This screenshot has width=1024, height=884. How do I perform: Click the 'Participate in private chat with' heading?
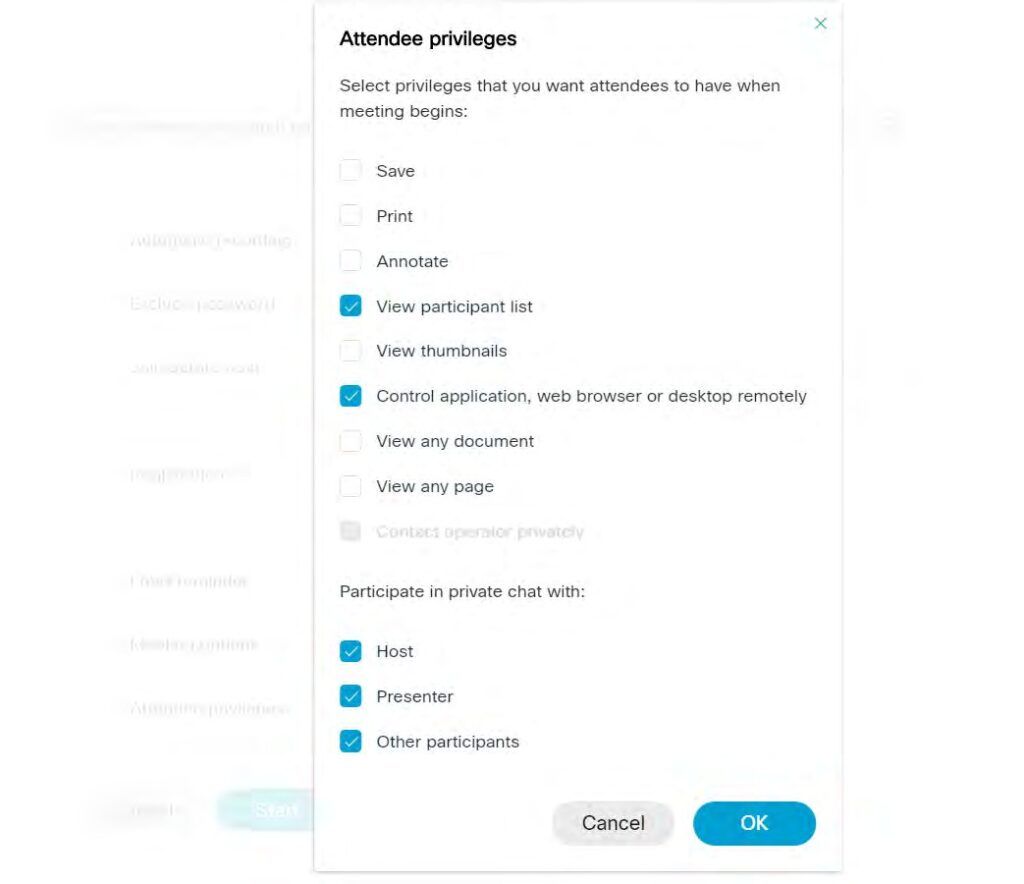pos(462,591)
